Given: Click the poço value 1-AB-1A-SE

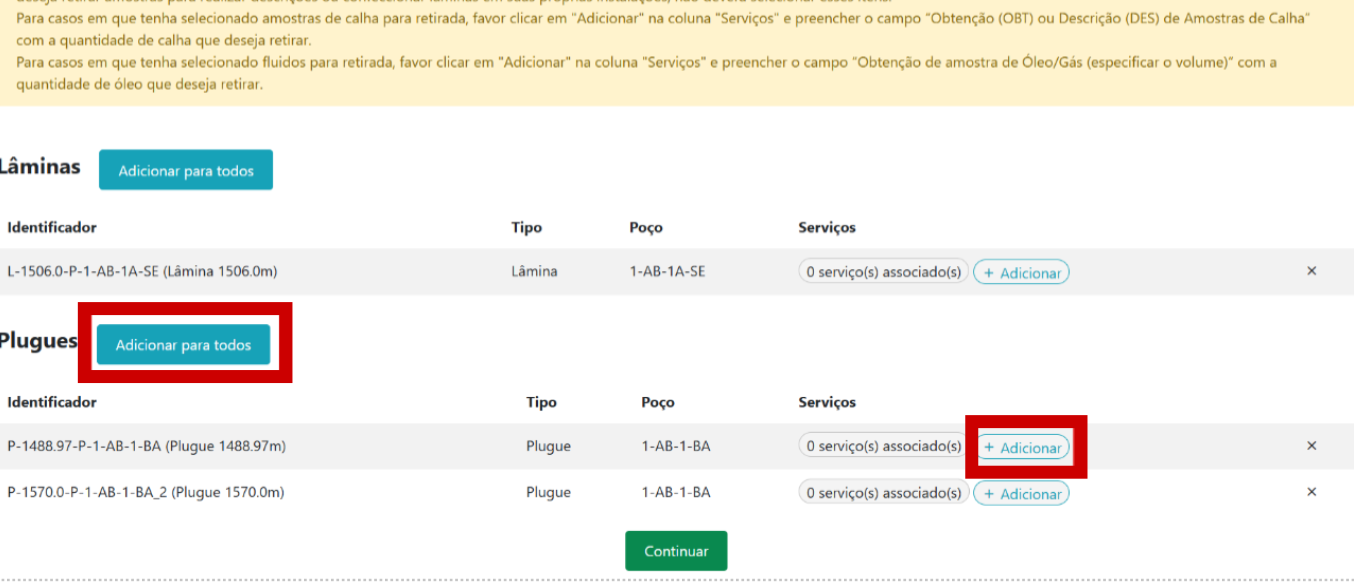Looking at the screenshot, I should [667, 271].
